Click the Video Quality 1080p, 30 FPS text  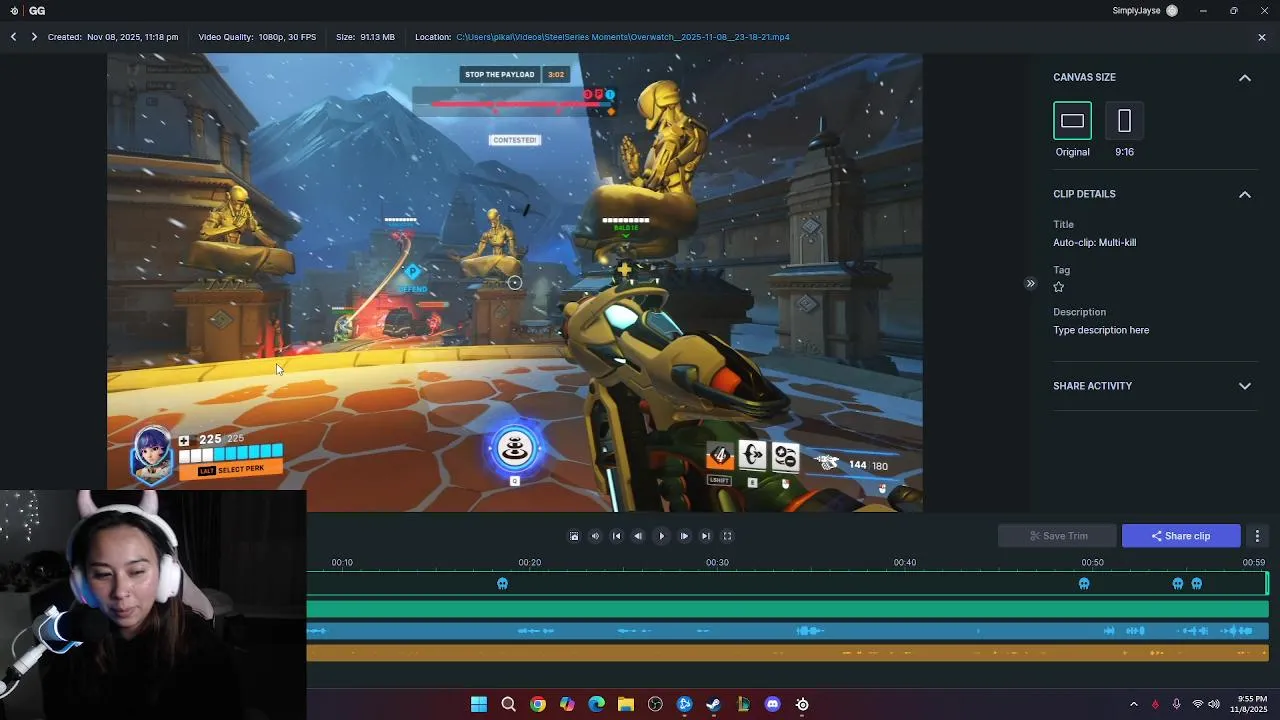[x=257, y=37]
